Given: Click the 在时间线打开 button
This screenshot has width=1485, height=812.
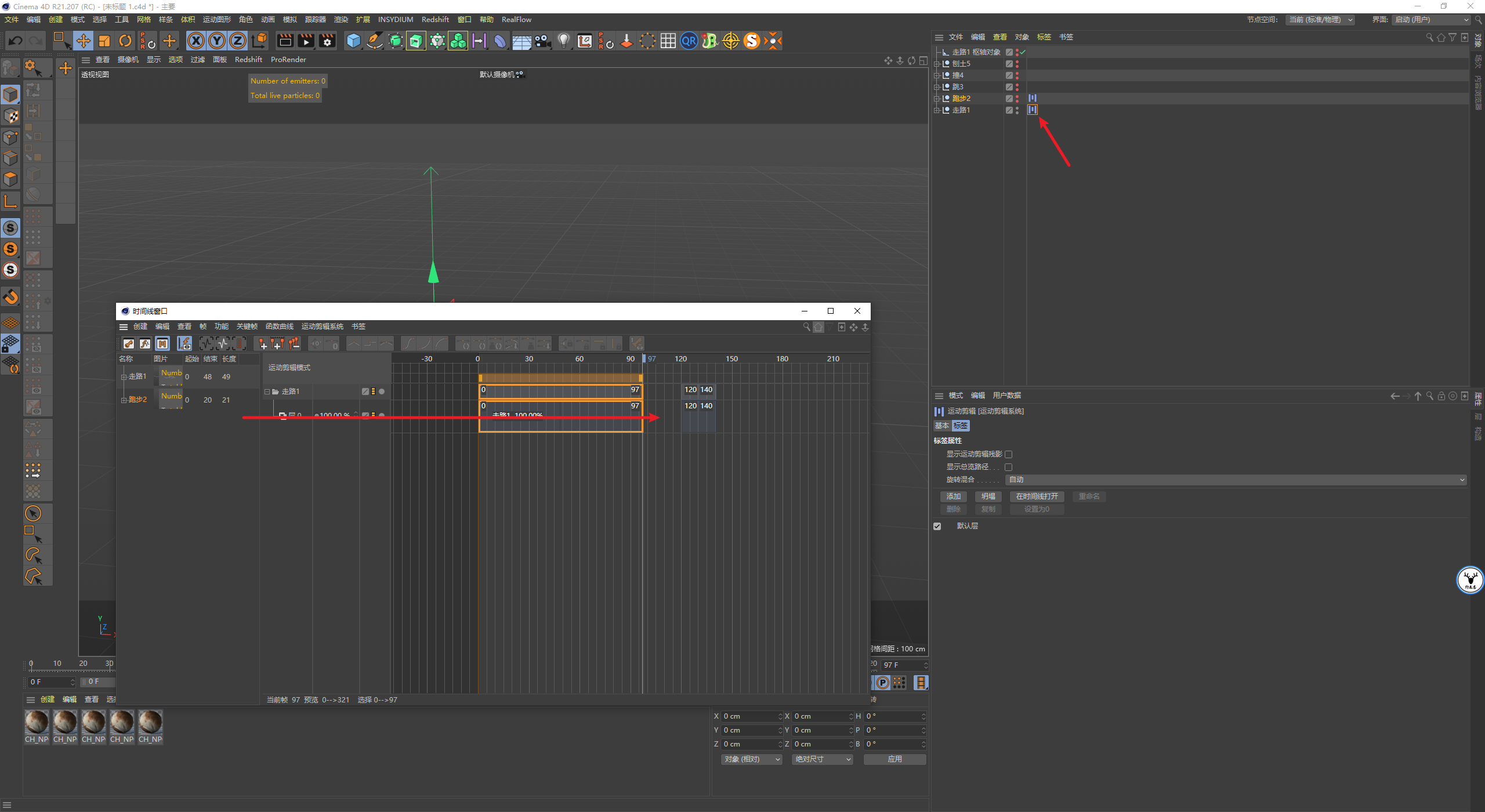Looking at the screenshot, I should click(1037, 496).
